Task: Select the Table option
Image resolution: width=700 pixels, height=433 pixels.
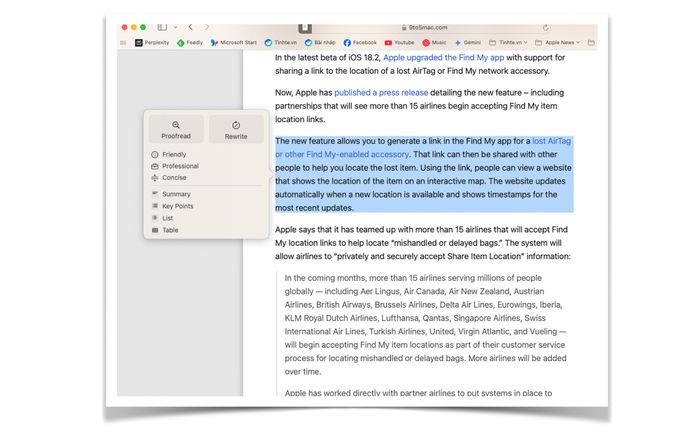Action: (170, 230)
